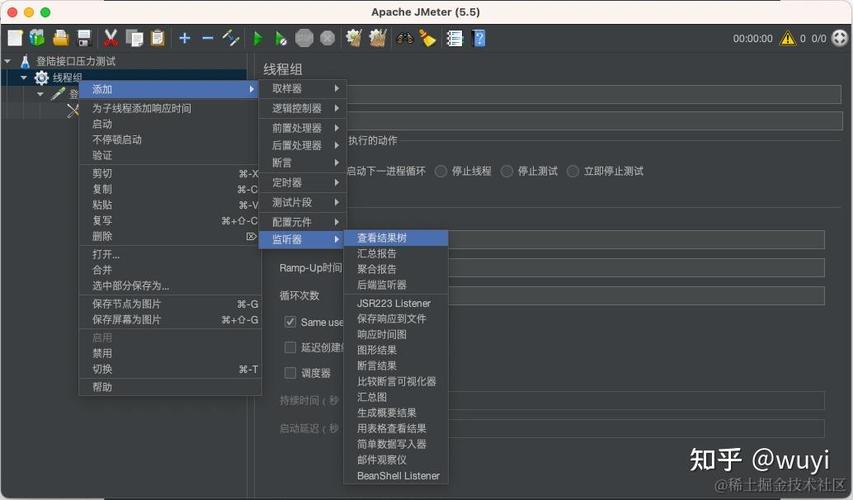Click 不停顿启动 in the context menu
Viewport: 853px width, 500px height.
click(x=170, y=140)
